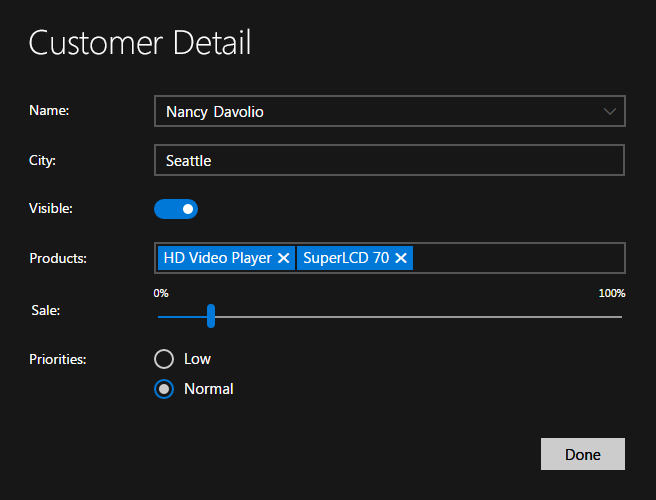Toggle the Visible switch off
The height and width of the screenshot is (500, 656).
click(176, 209)
